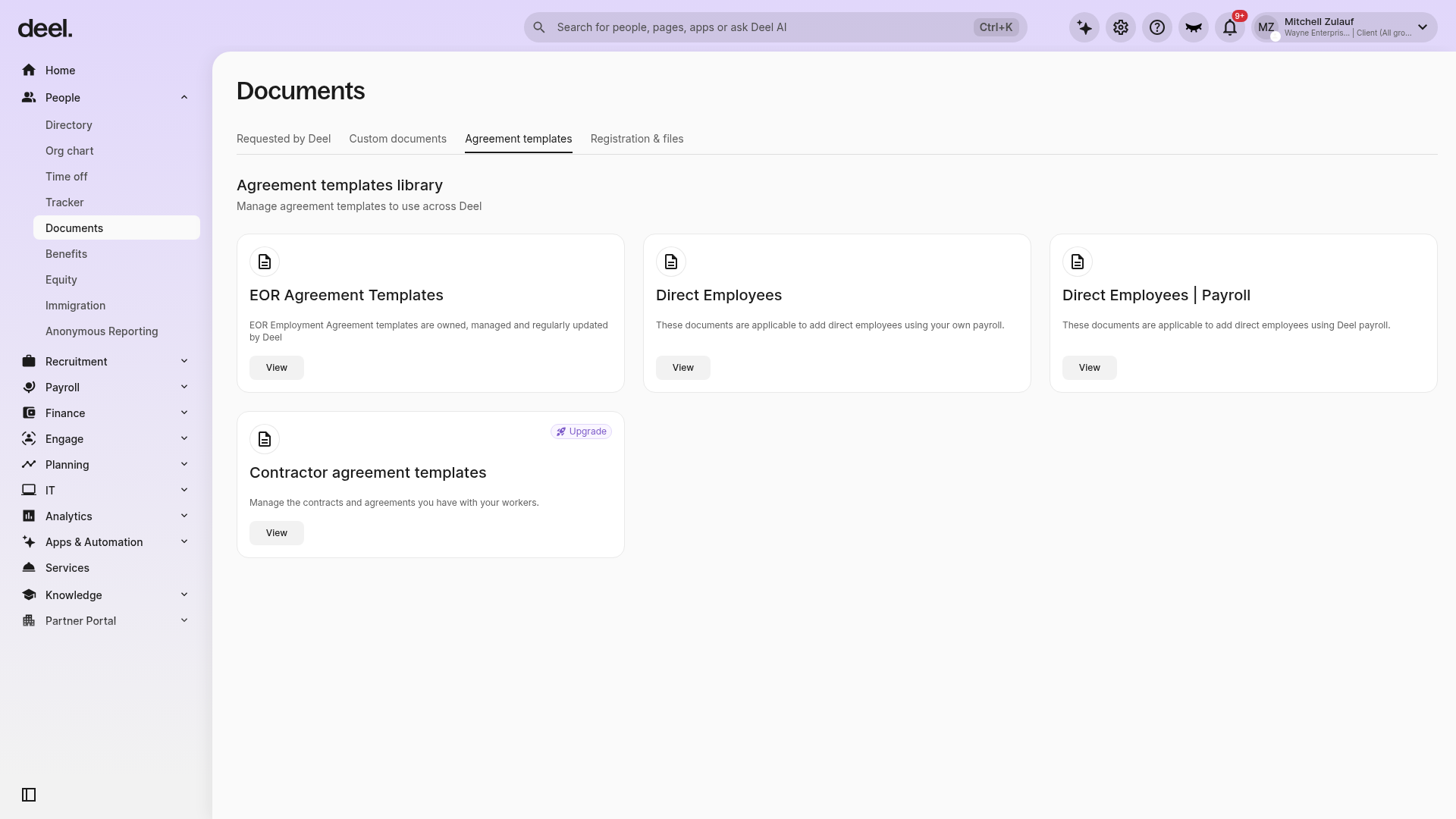Open Tracker in the sidebar
Image resolution: width=1456 pixels, height=819 pixels.
pyautogui.click(x=117, y=202)
